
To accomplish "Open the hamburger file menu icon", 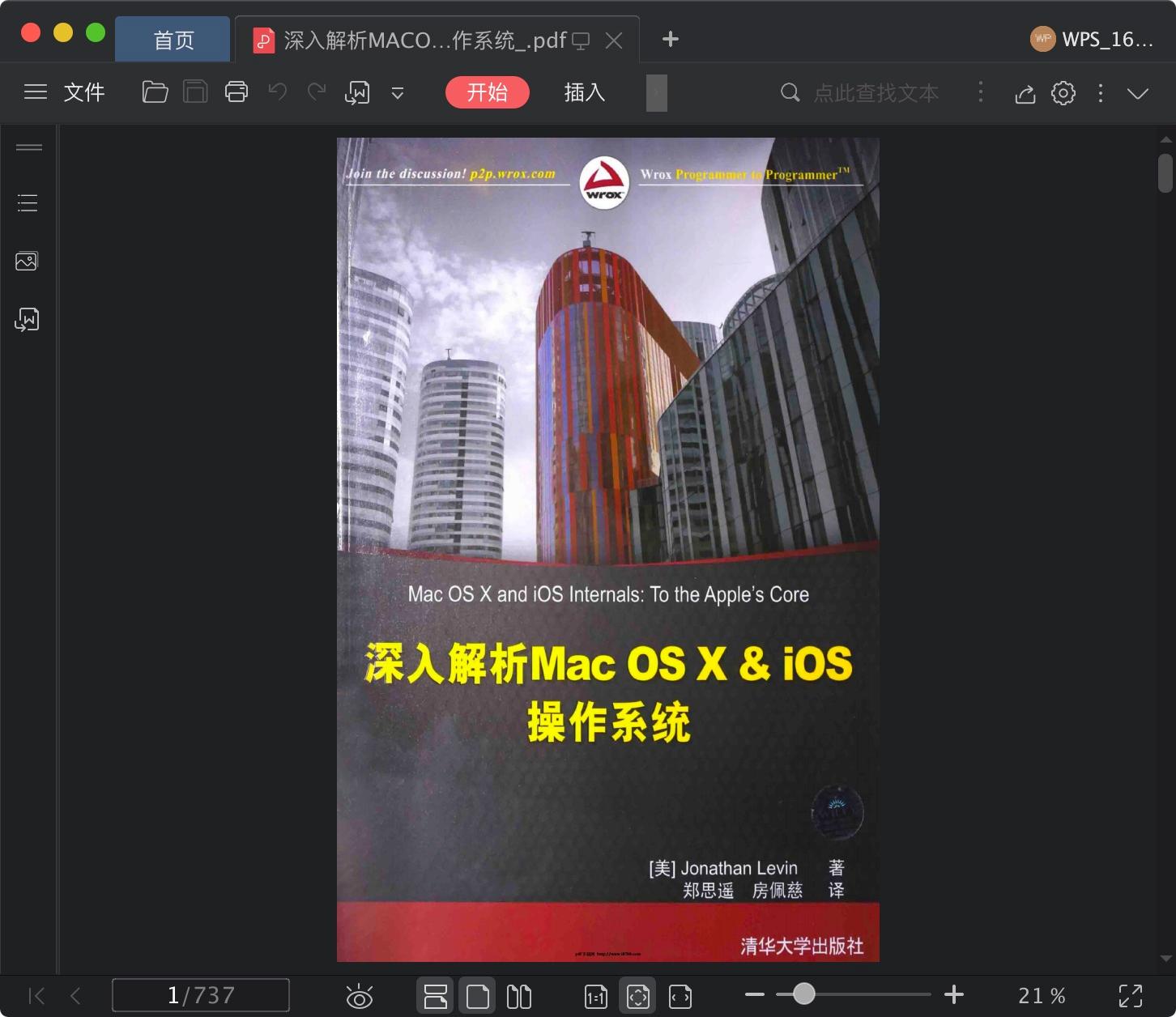I will (x=35, y=92).
